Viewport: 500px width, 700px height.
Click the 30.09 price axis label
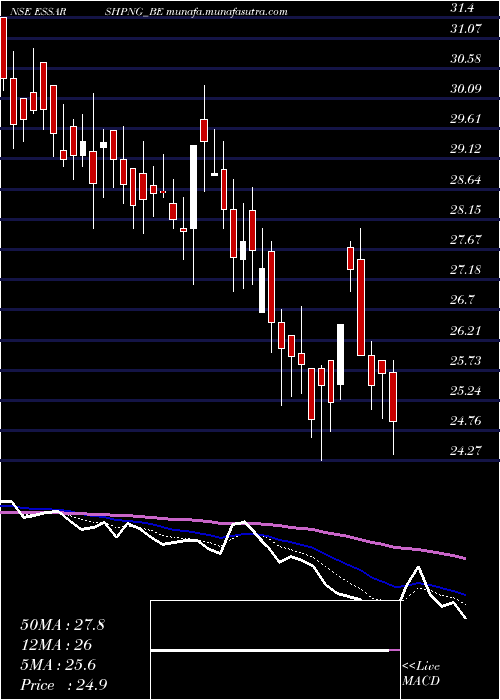[x=467, y=88]
